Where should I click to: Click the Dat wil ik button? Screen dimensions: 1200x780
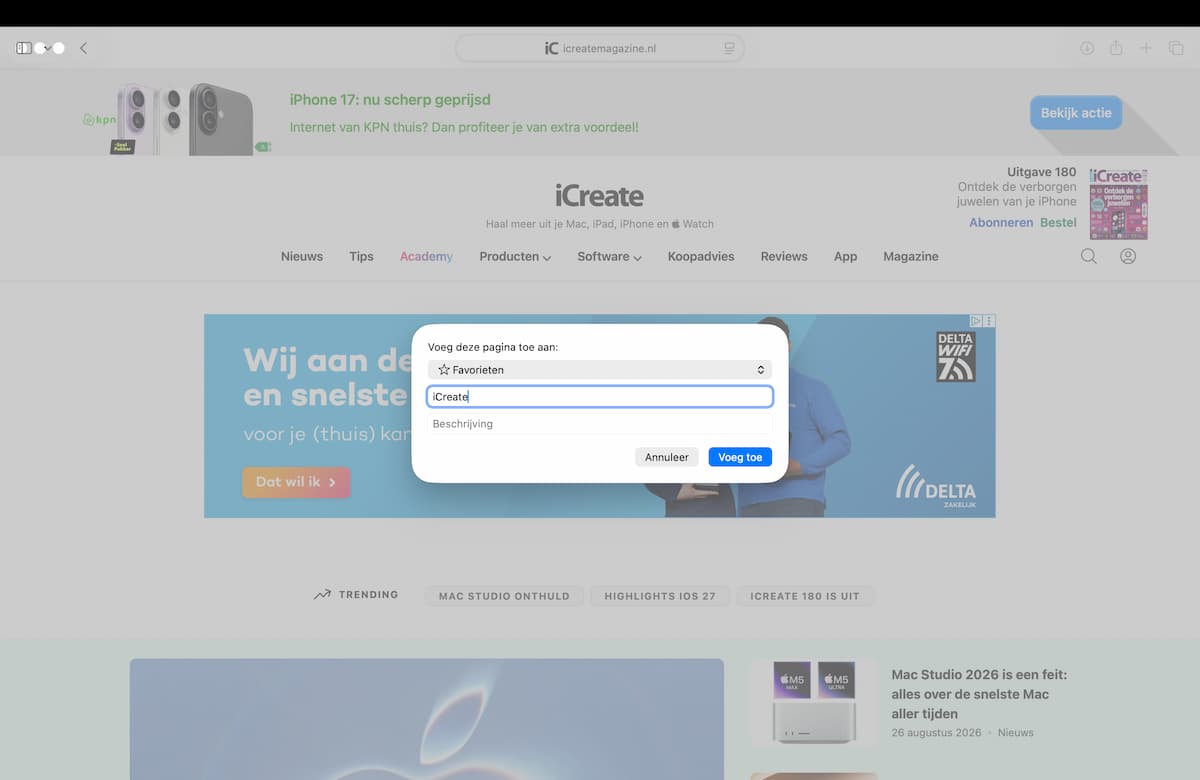point(296,482)
